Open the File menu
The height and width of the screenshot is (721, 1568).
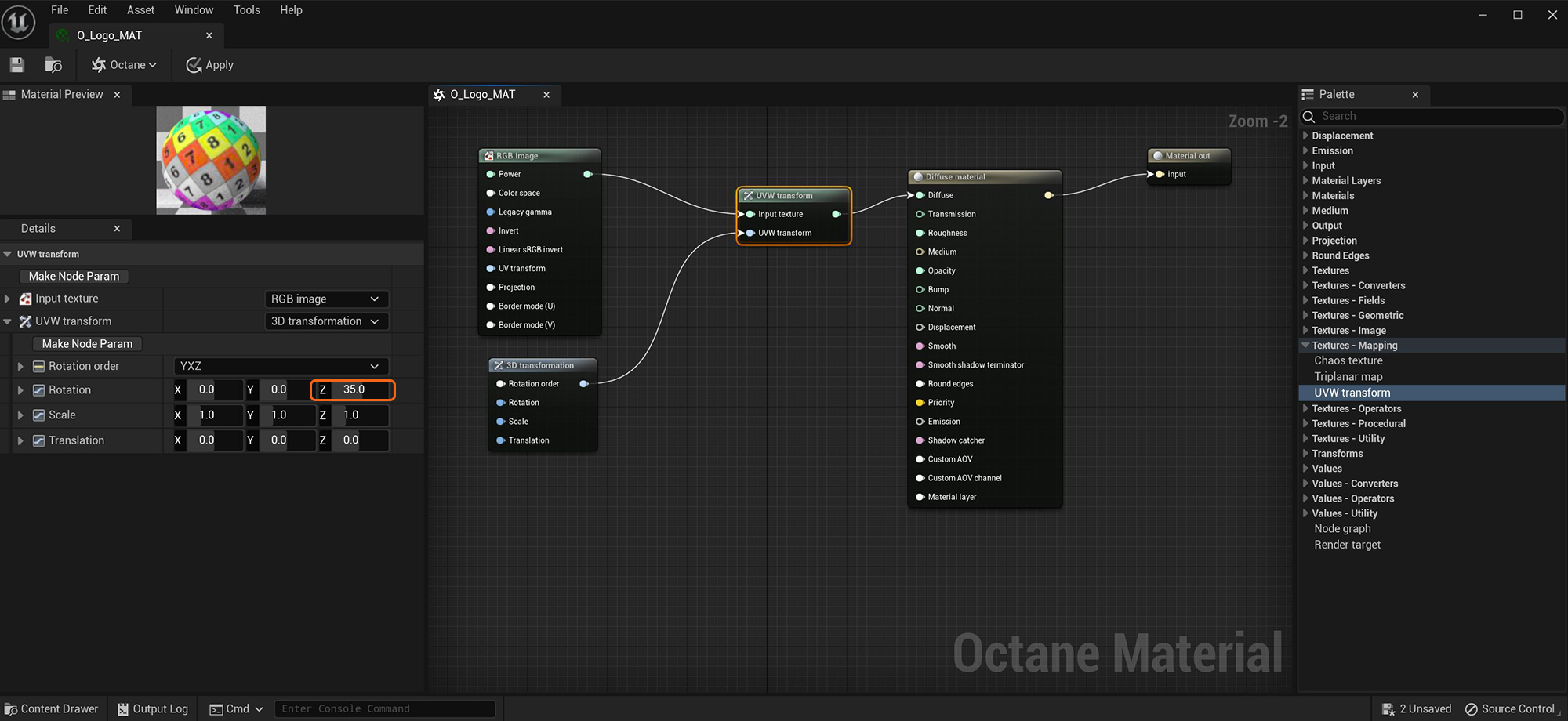[60, 10]
